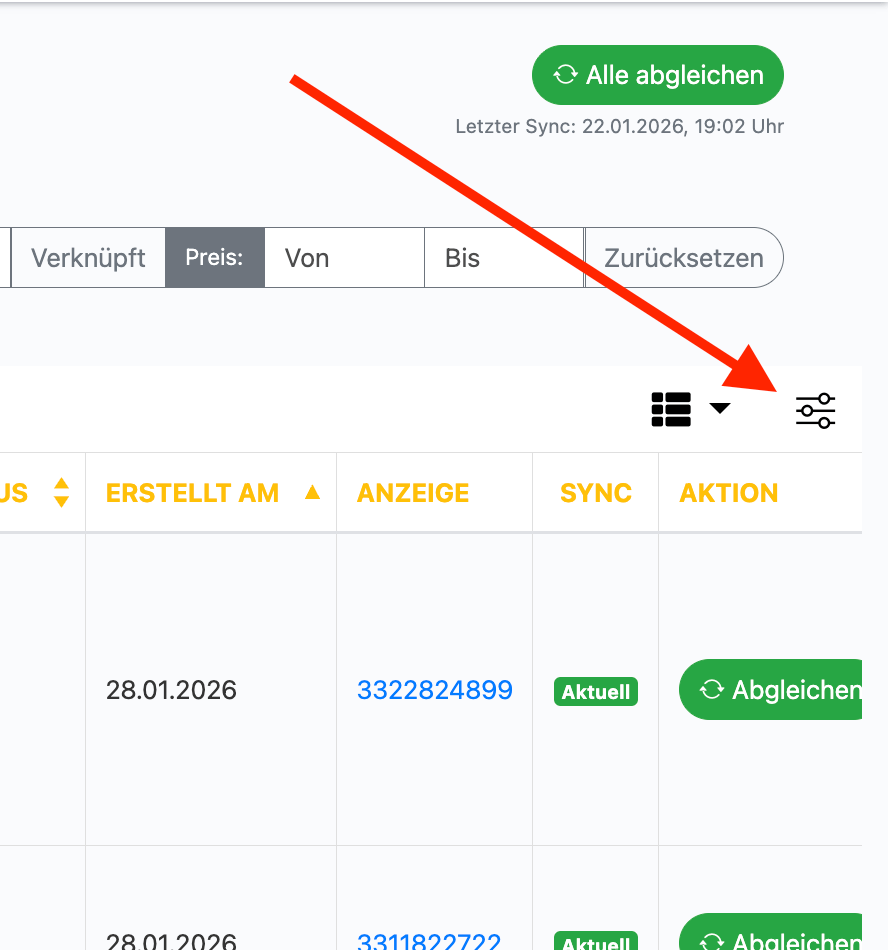This screenshot has width=888, height=950.
Task: Click the Sync column header
Action: 596,493
